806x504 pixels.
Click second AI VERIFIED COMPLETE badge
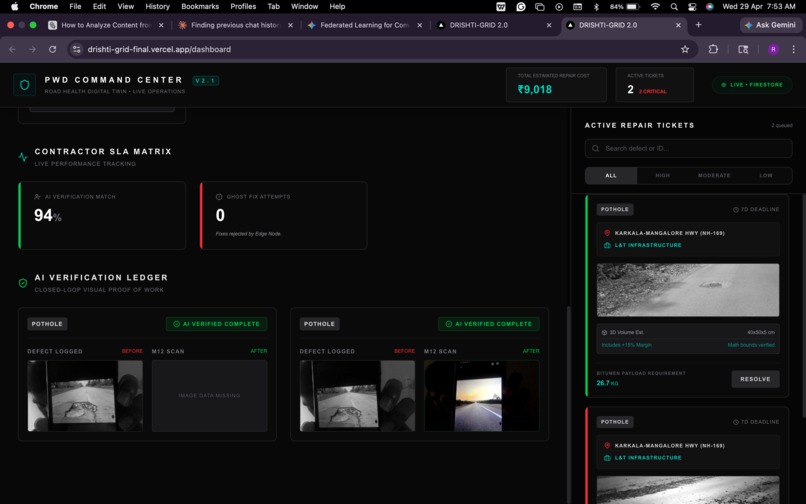point(489,324)
